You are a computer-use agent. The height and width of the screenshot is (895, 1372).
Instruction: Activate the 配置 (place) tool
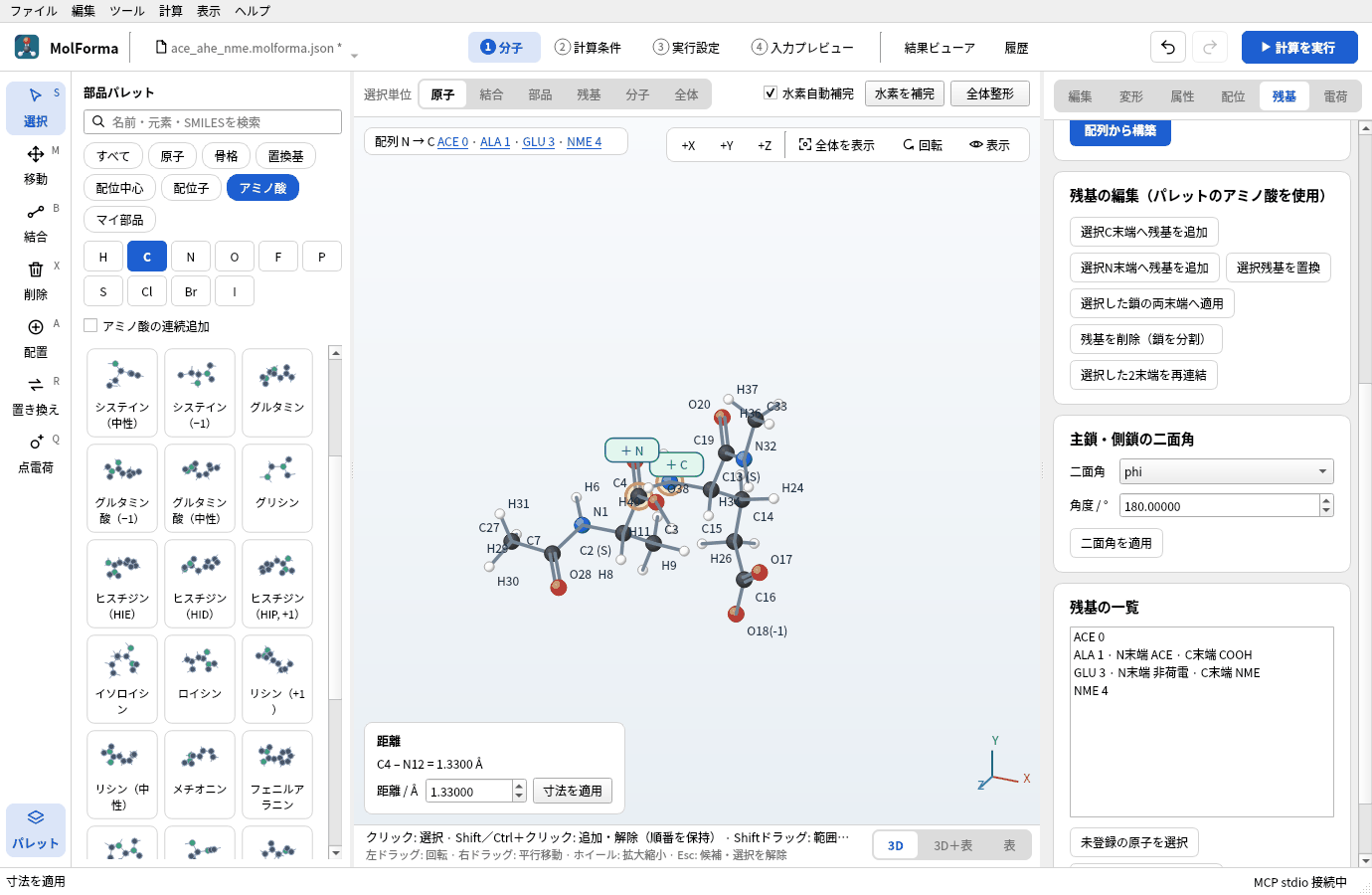tap(36, 338)
